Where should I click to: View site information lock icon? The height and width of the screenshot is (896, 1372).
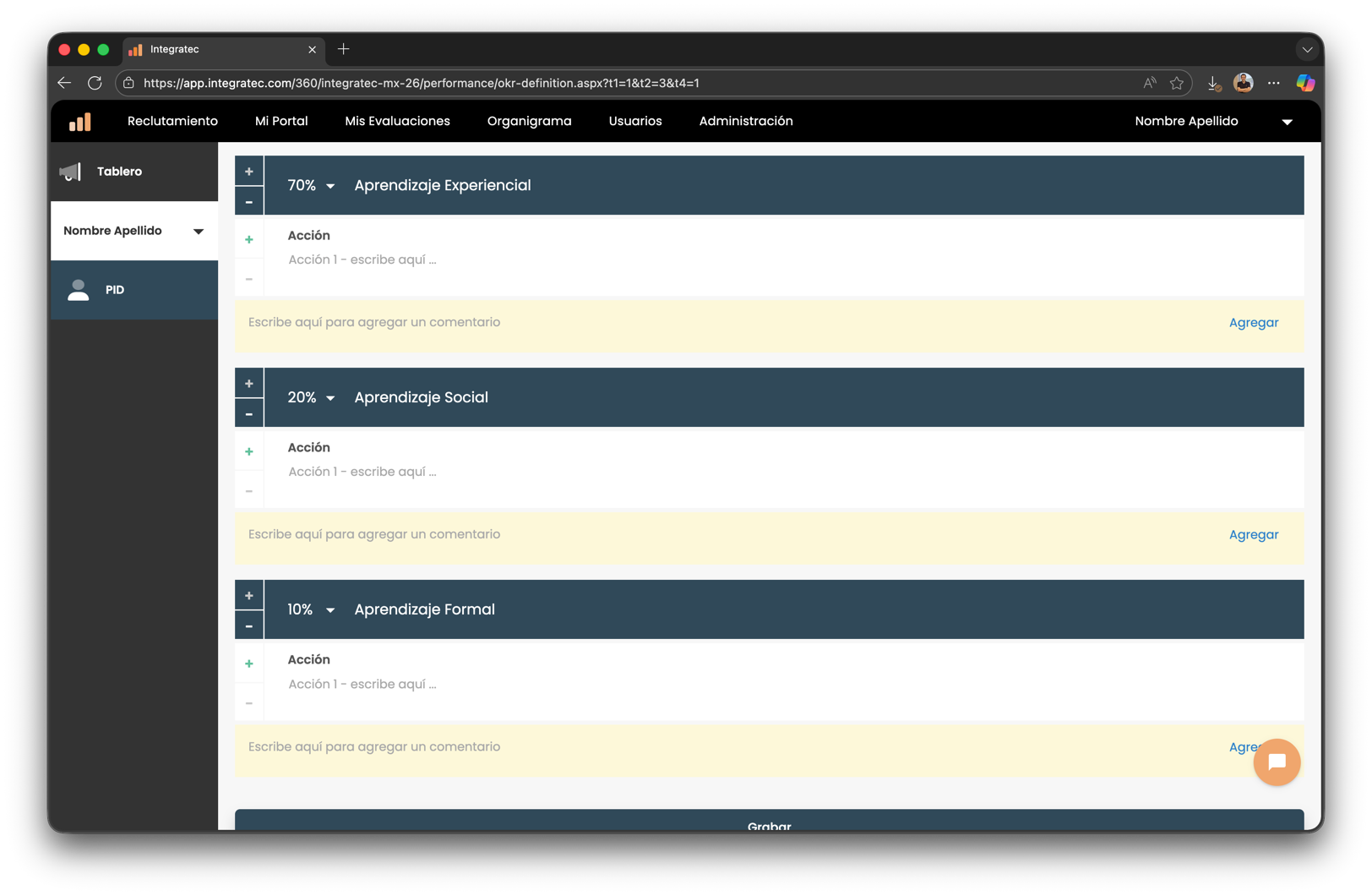(128, 83)
